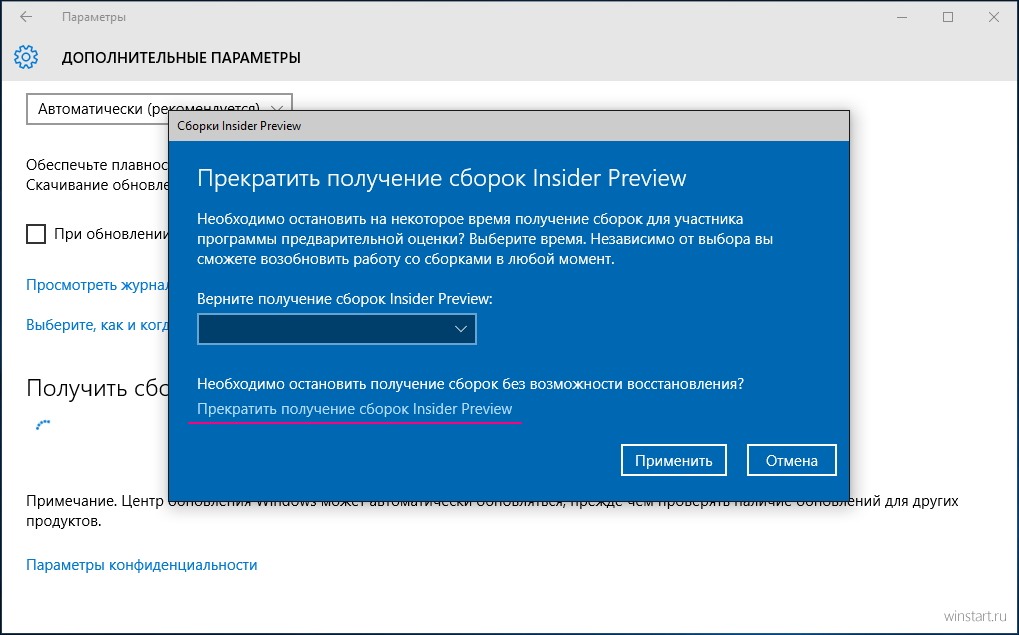Click the 'Сборки Insider Preview' dialog title
1019x635 pixels.
point(239,126)
